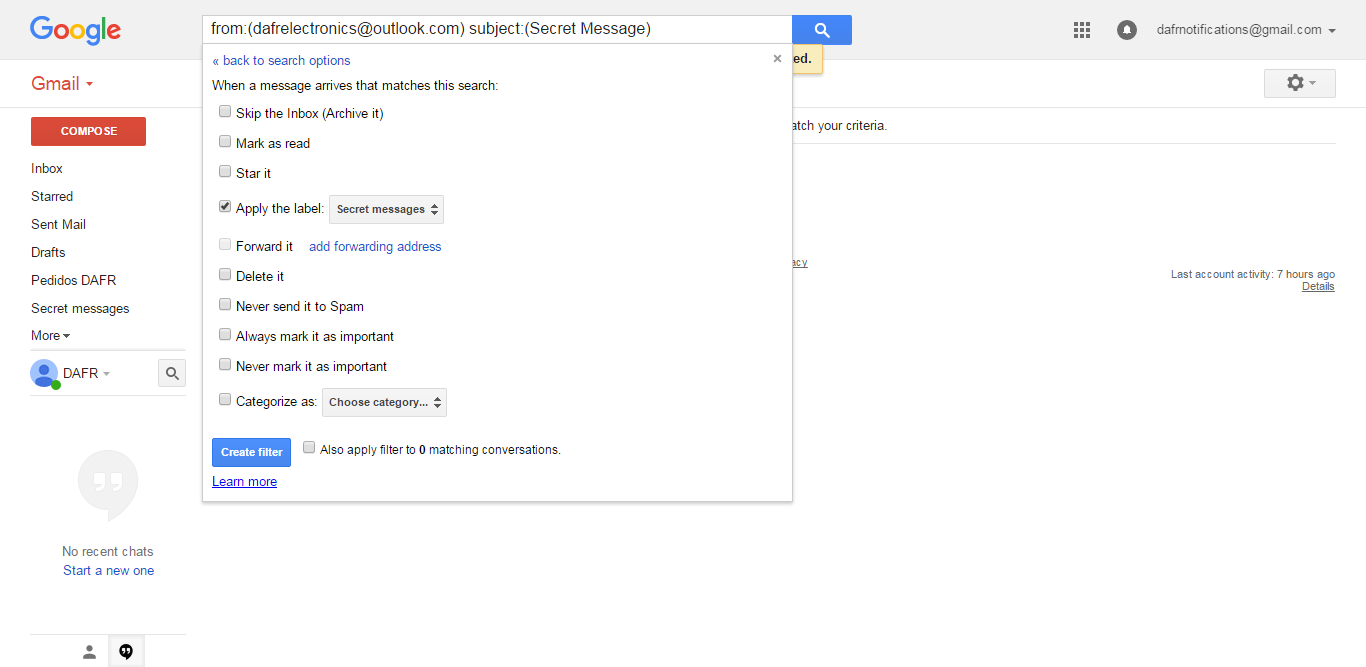Enable the Mark as read option

[225, 142]
